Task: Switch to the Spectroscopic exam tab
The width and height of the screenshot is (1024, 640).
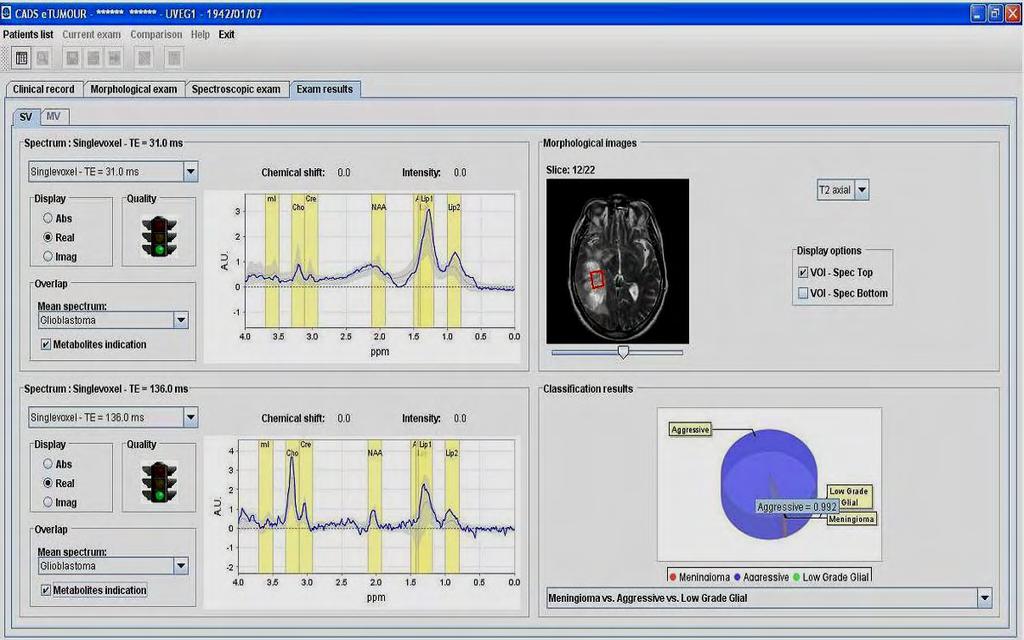Action: 236,89
